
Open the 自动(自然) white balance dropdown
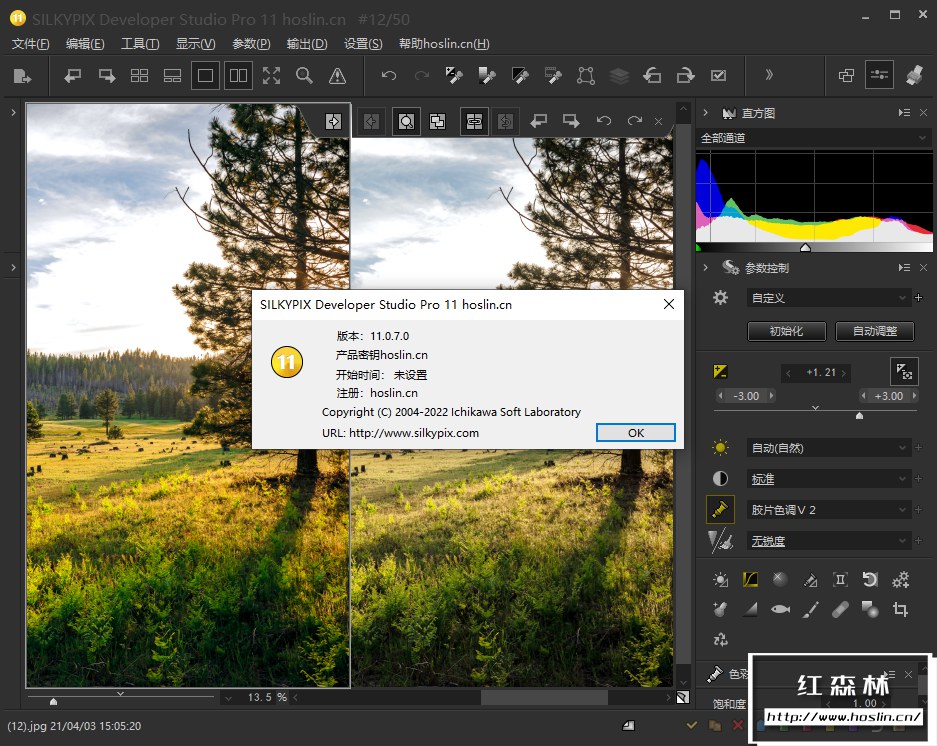coord(828,448)
